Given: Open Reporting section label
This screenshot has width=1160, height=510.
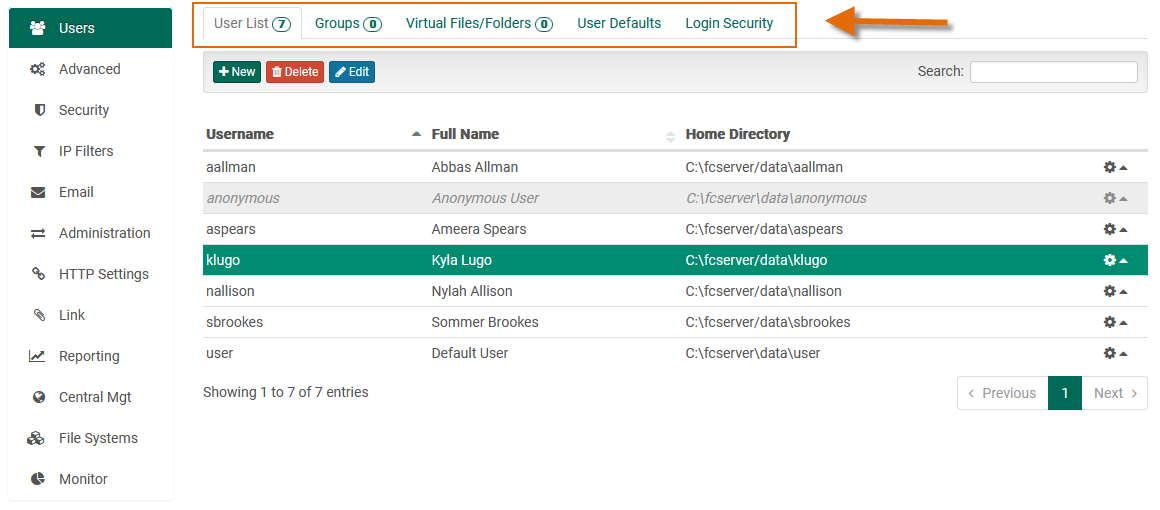Looking at the screenshot, I should coord(89,356).
